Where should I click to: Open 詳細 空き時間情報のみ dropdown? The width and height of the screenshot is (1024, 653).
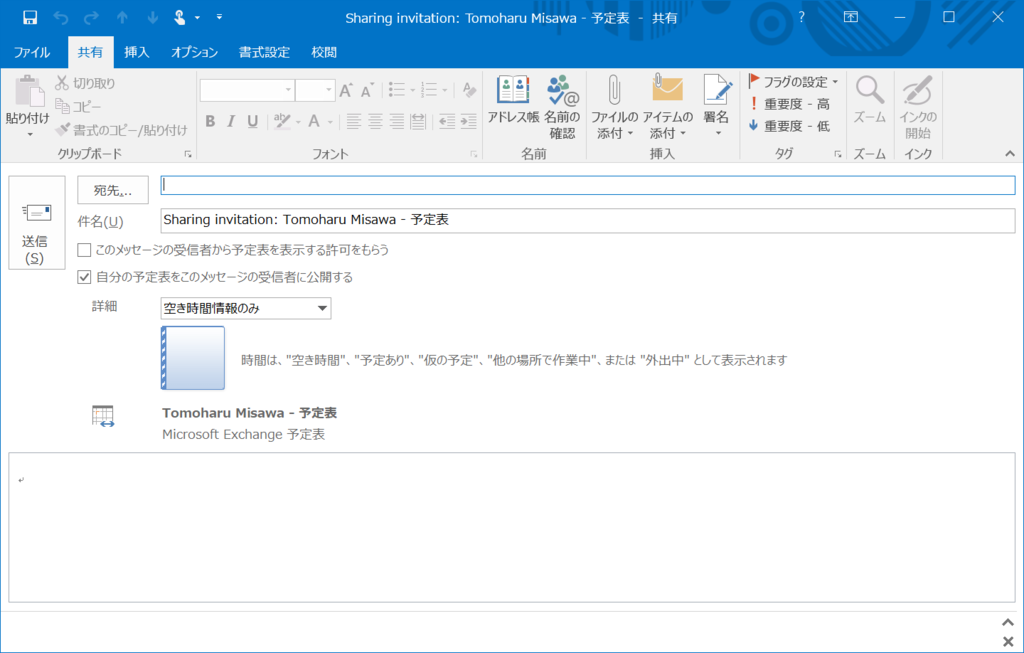coord(246,308)
